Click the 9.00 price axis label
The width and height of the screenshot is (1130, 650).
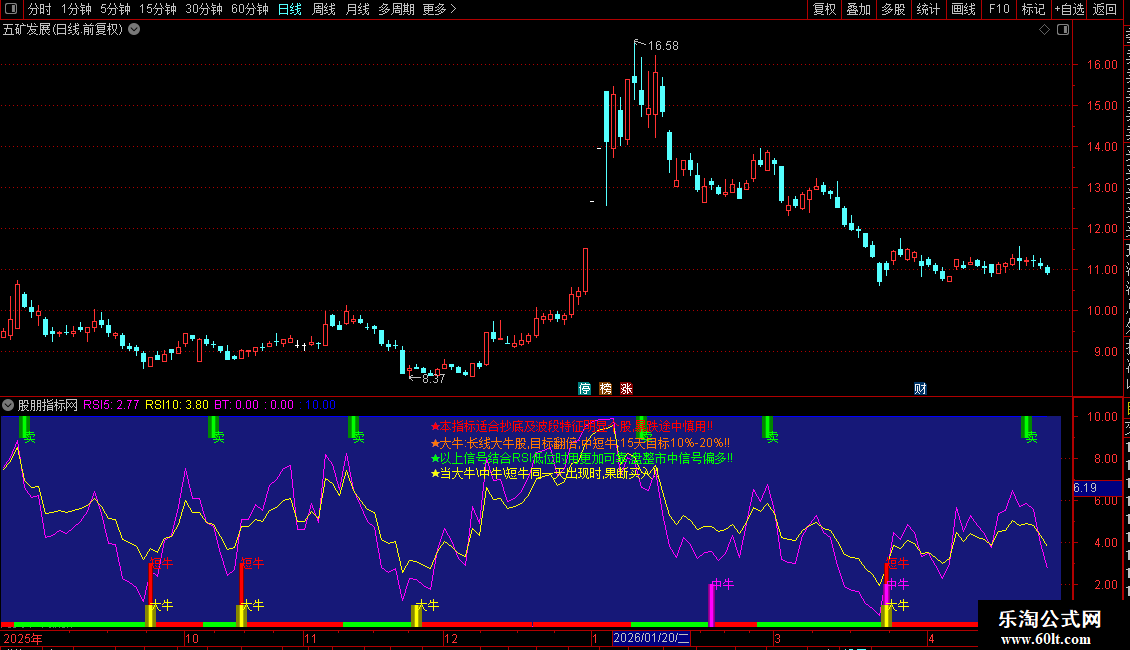1105,352
